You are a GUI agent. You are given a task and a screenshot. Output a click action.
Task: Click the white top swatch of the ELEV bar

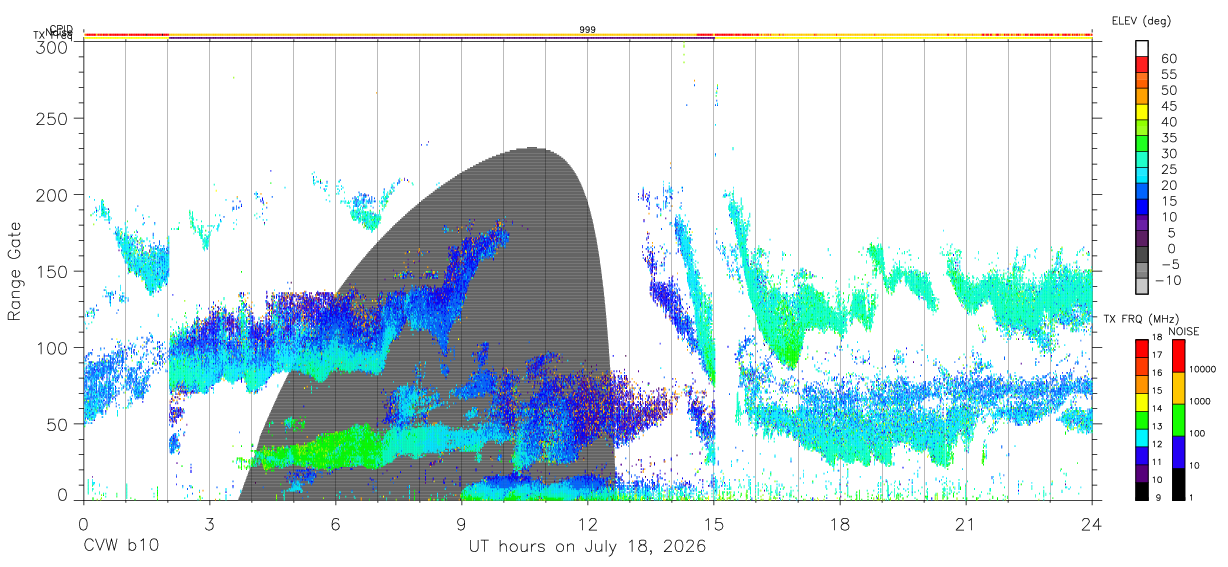coord(1142,48)
